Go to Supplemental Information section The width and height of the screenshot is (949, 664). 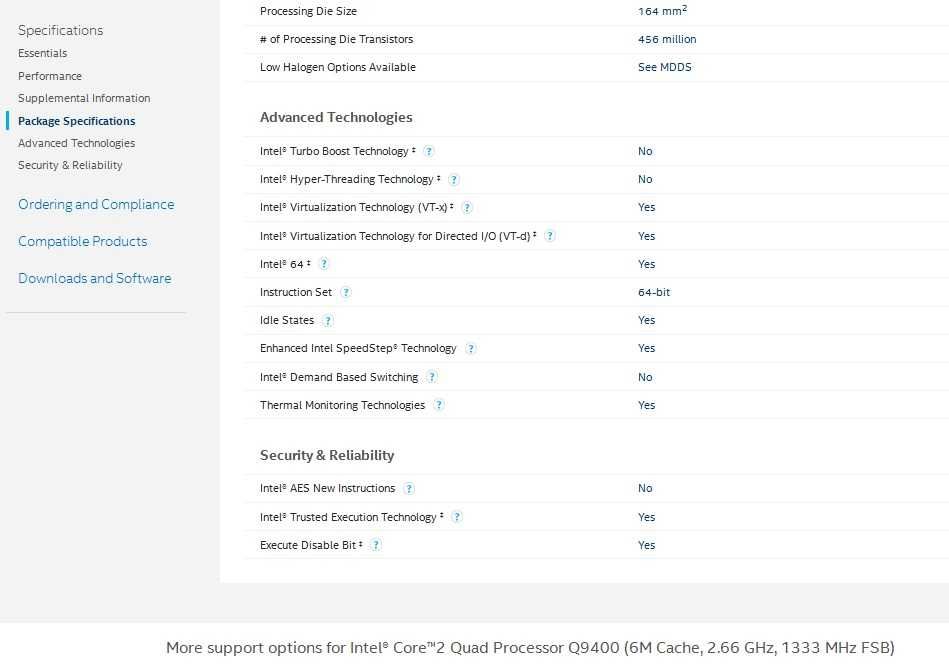pyautogui.click(x=84, y=98)
